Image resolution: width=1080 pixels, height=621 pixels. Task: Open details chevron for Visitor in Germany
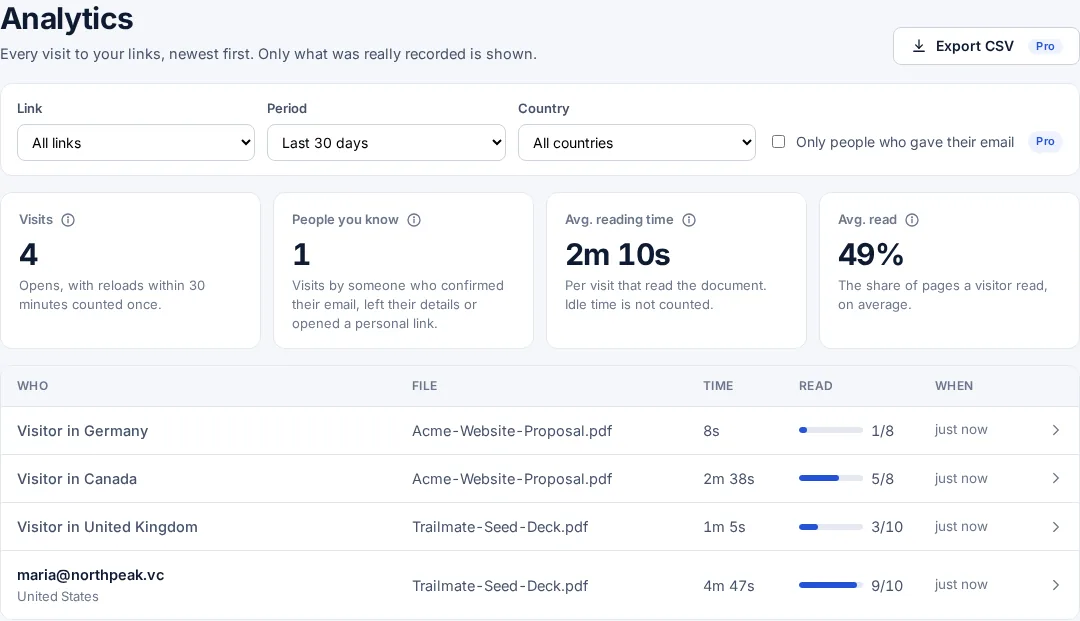coord(1055,430)
